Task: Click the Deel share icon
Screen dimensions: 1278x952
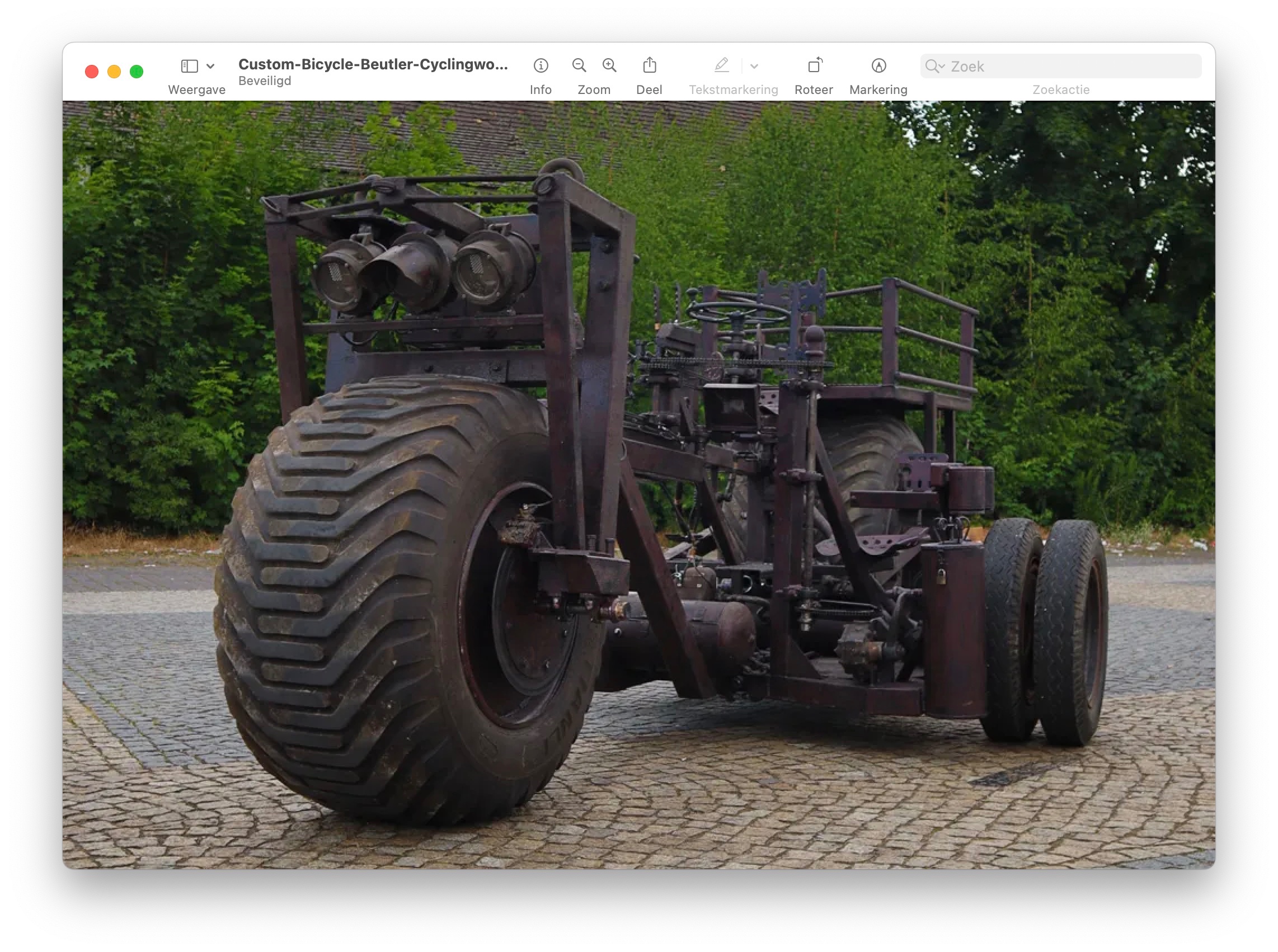Action: (x=649, y=65)
